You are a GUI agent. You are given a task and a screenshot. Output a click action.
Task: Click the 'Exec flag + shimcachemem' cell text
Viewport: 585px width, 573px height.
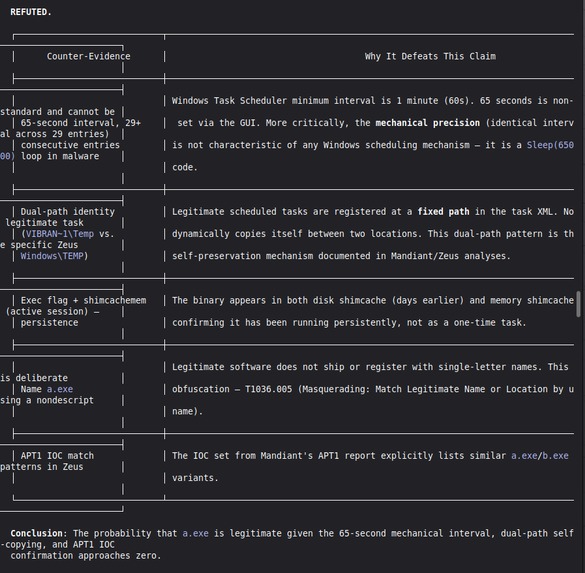click(x=83, y=300)
